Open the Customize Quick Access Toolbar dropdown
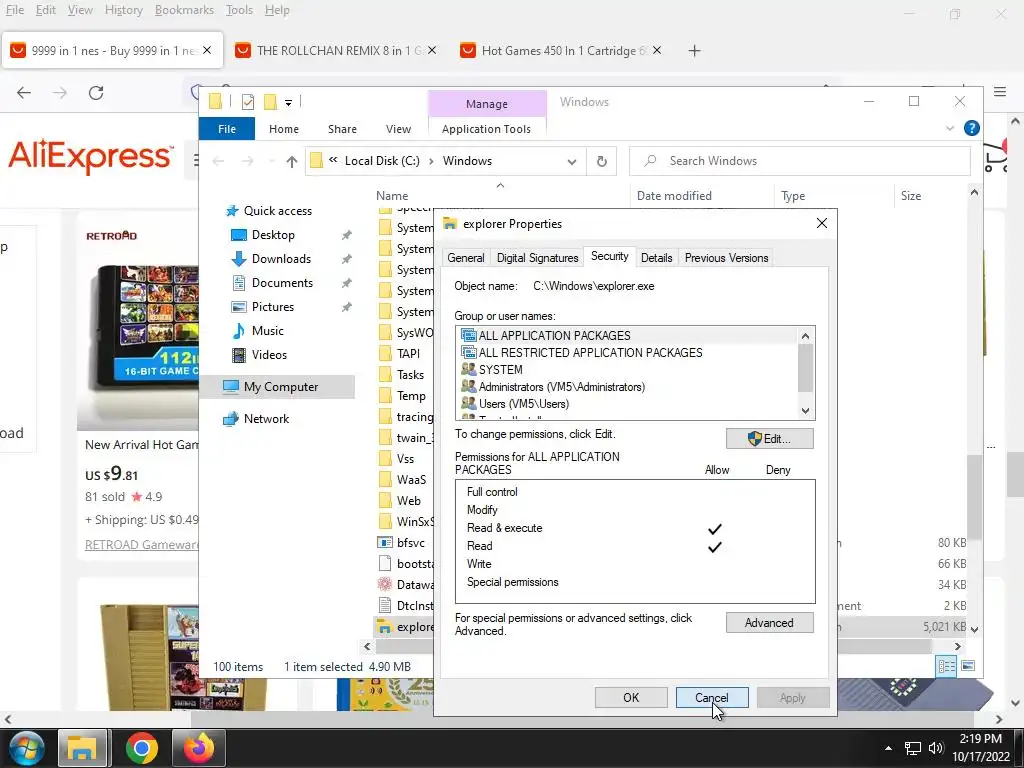Screen dimensions: 1024x768 (288, 103)
